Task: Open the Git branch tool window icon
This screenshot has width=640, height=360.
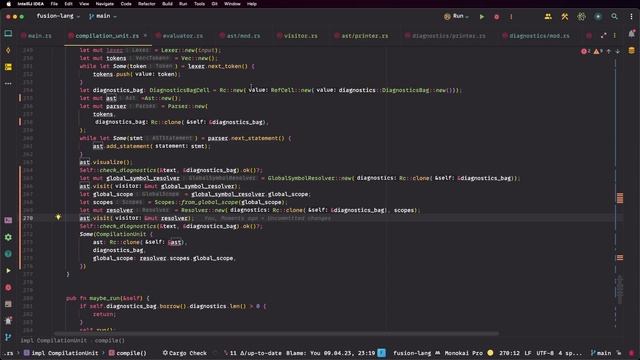Action: pos(8,337)
